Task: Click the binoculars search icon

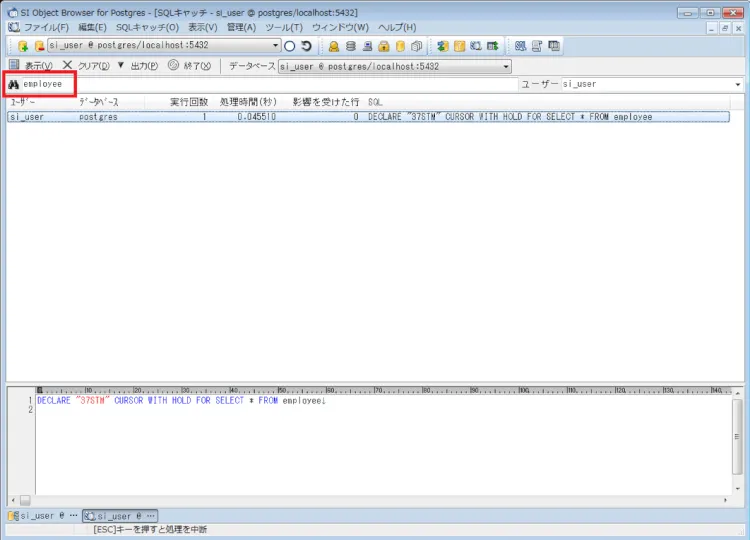Action: click(x=13, y=84)
